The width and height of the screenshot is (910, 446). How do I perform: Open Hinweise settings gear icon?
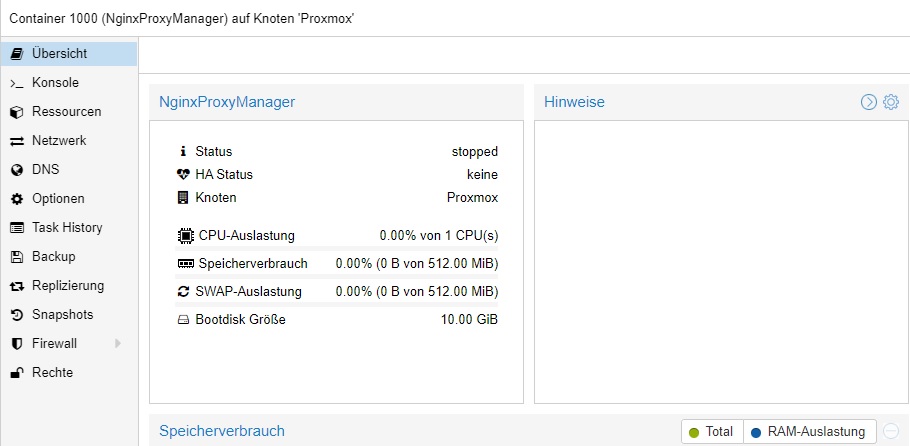point(891,102)
